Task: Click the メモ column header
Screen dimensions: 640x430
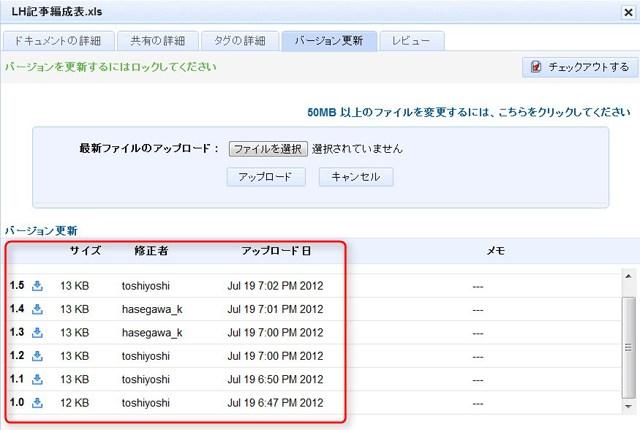Action: [496, 250]
